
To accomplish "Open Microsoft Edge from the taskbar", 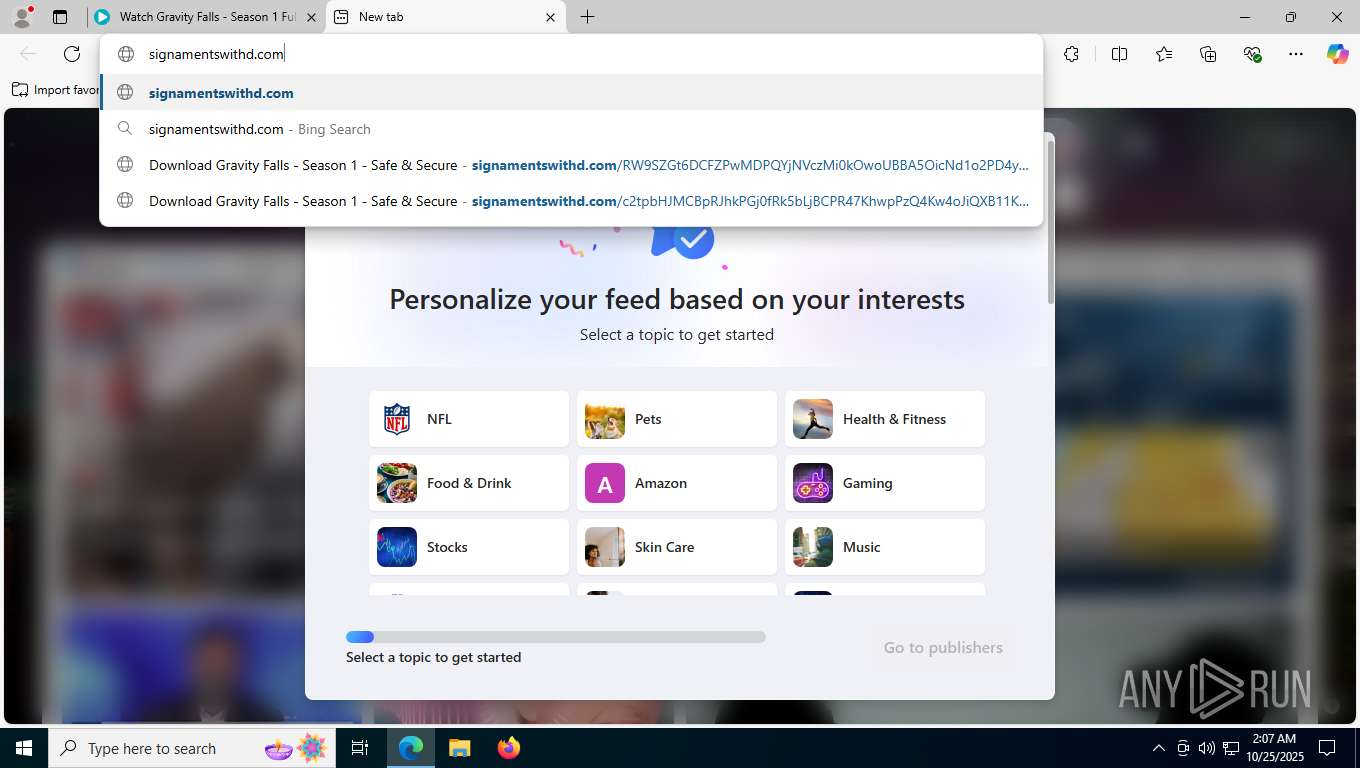I will click(x=411, y=748).
